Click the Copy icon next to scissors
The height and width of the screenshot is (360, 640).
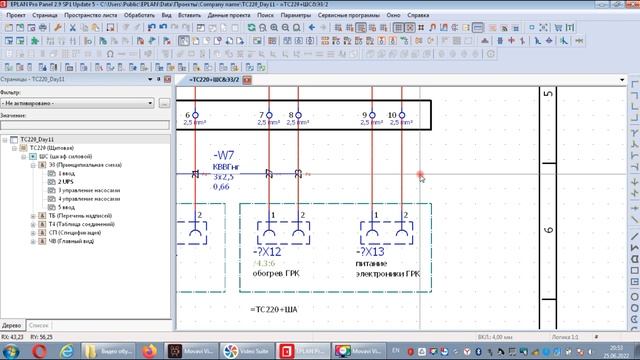tap(84, 28)
